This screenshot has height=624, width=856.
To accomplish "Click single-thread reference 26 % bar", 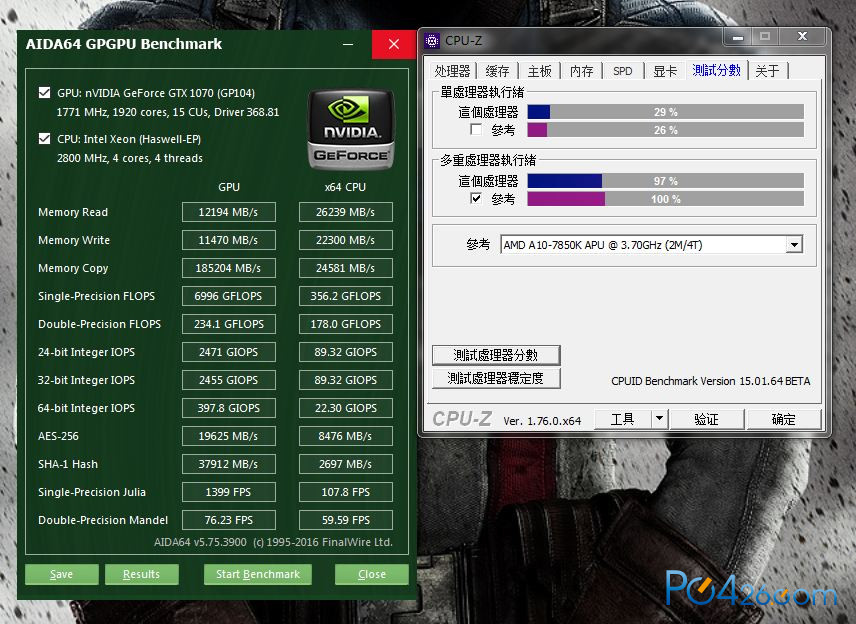I will (665, 130).
